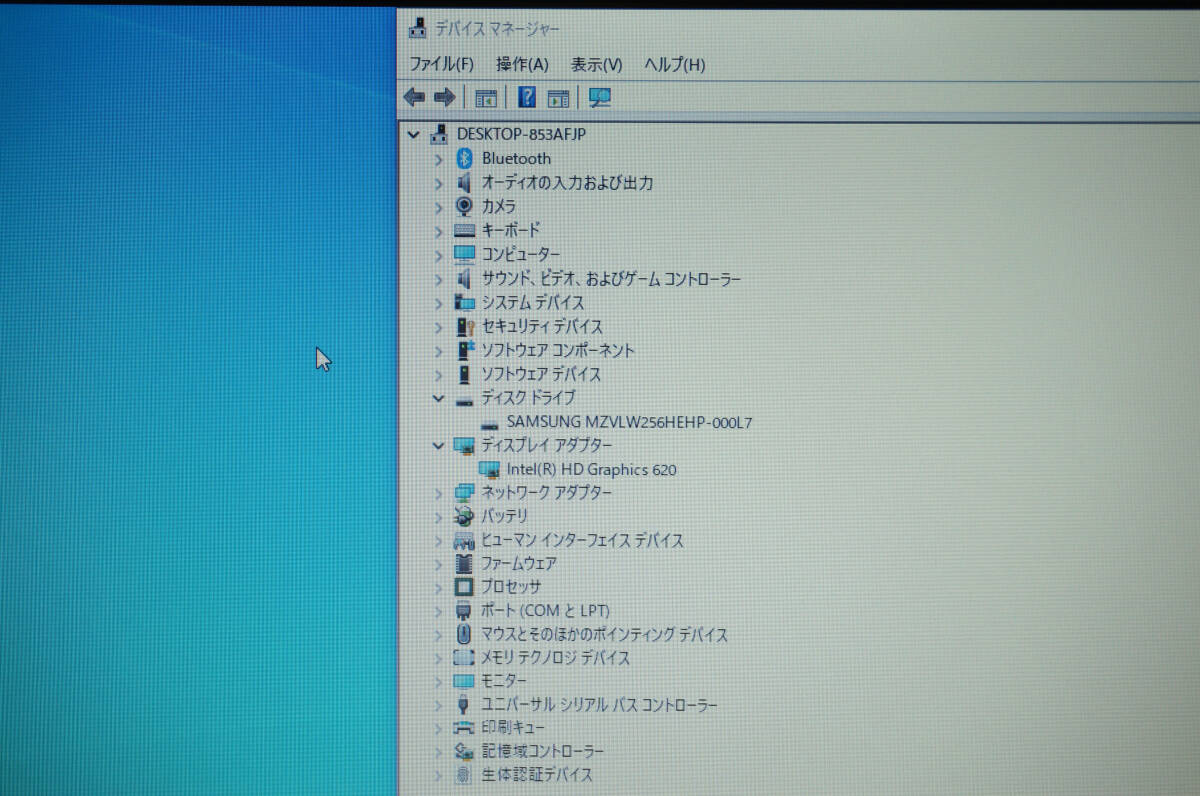The height and width of the screenshot is (796, 1200).
Task: Click the Back arrow toolbar icon
Action: click(414, 97)
